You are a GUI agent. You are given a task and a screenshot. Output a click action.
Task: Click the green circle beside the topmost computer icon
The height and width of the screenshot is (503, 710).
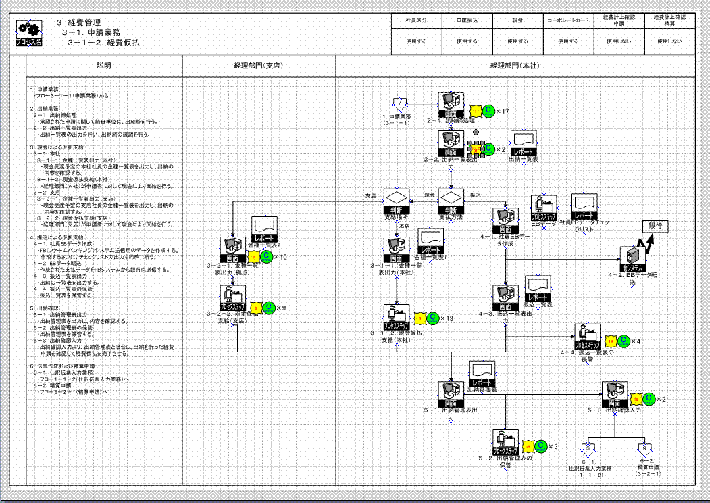tap(487, 110)
